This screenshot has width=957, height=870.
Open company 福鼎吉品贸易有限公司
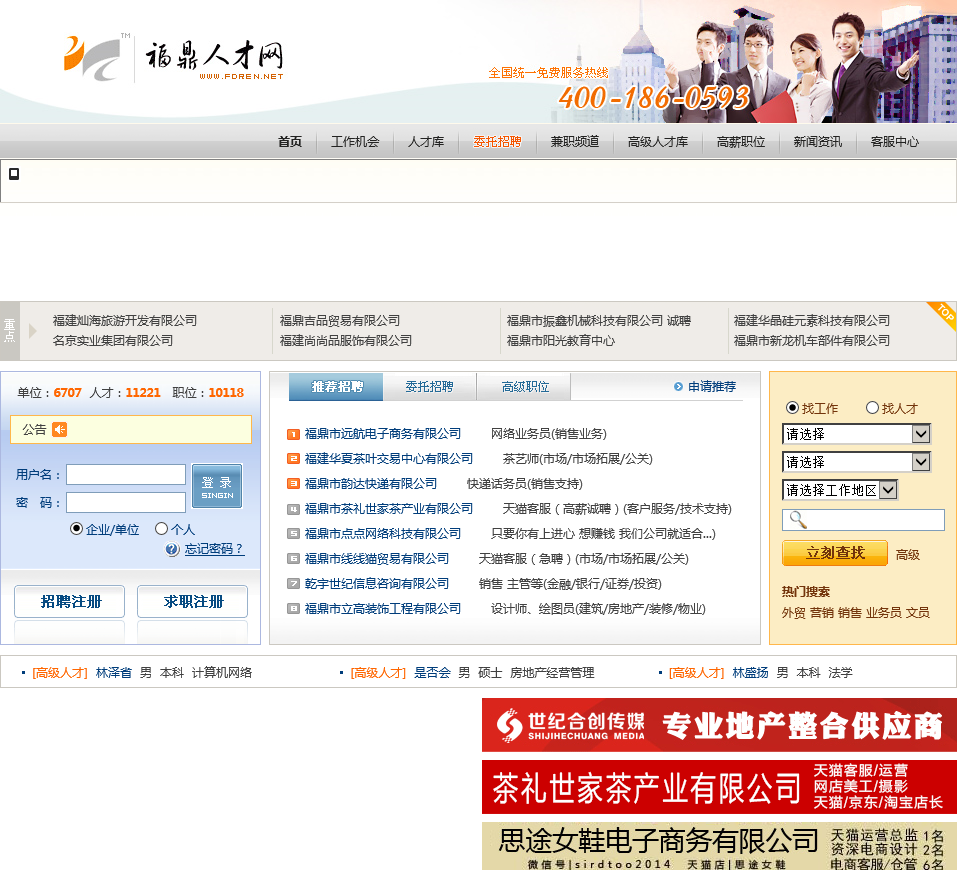(339, 321)
